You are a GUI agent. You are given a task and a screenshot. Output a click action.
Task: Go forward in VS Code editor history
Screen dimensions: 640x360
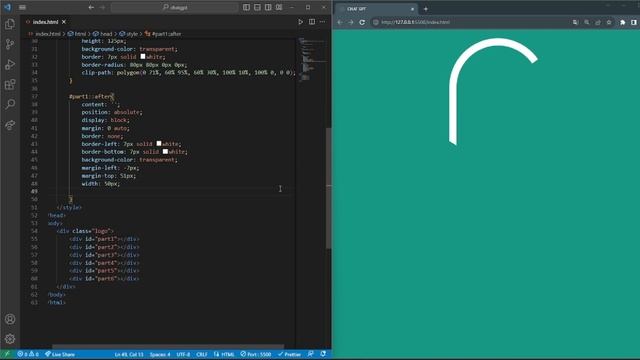coord(102,7)
